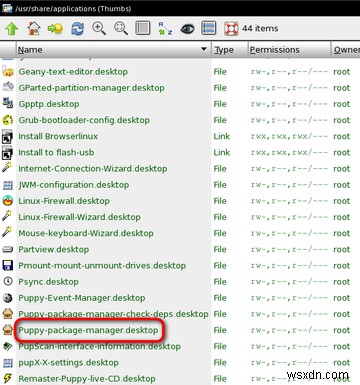Click the Partview.desktop file name
Screen dimensions: 360x385
click(x=54, y=249)
